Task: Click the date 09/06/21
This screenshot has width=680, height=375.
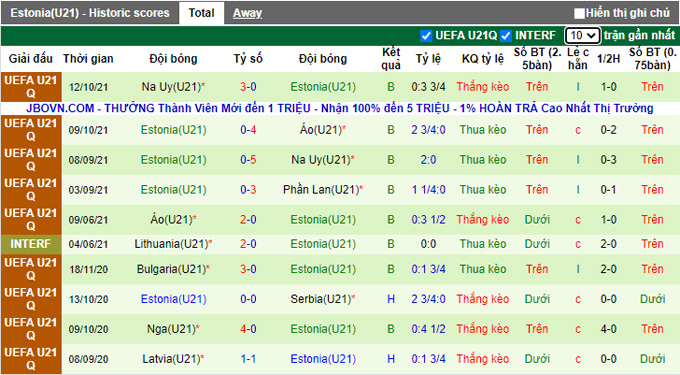Action: [88, 220]
